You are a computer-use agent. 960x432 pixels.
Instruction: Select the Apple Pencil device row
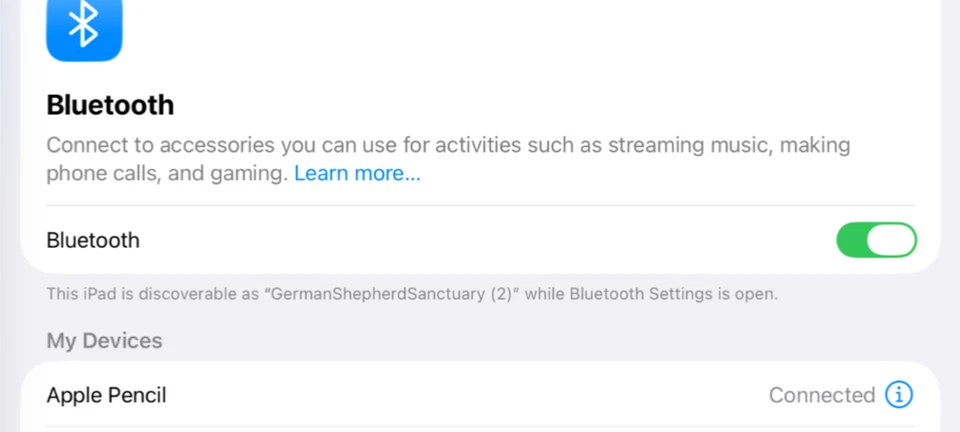(x=400, y=395)
